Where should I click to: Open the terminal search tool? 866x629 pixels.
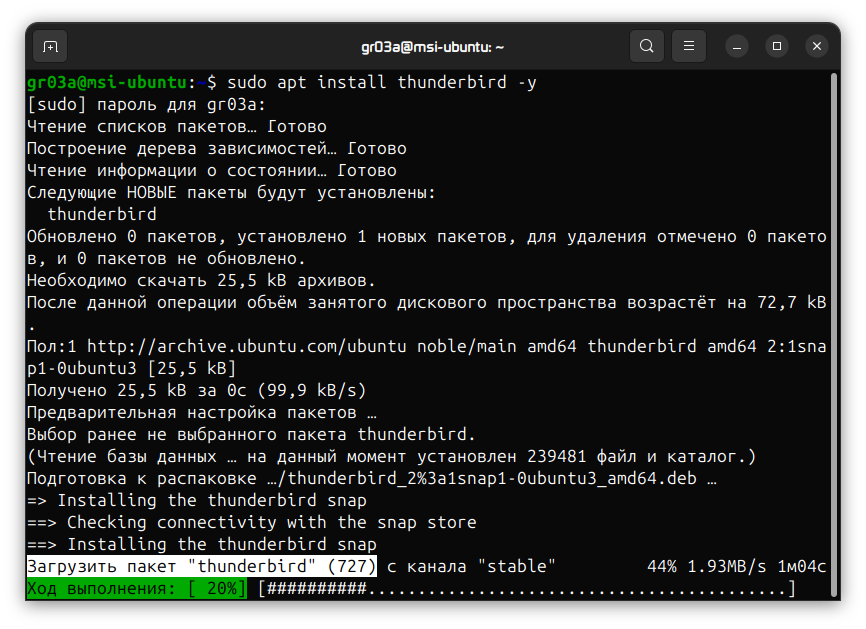pos(647,46)
